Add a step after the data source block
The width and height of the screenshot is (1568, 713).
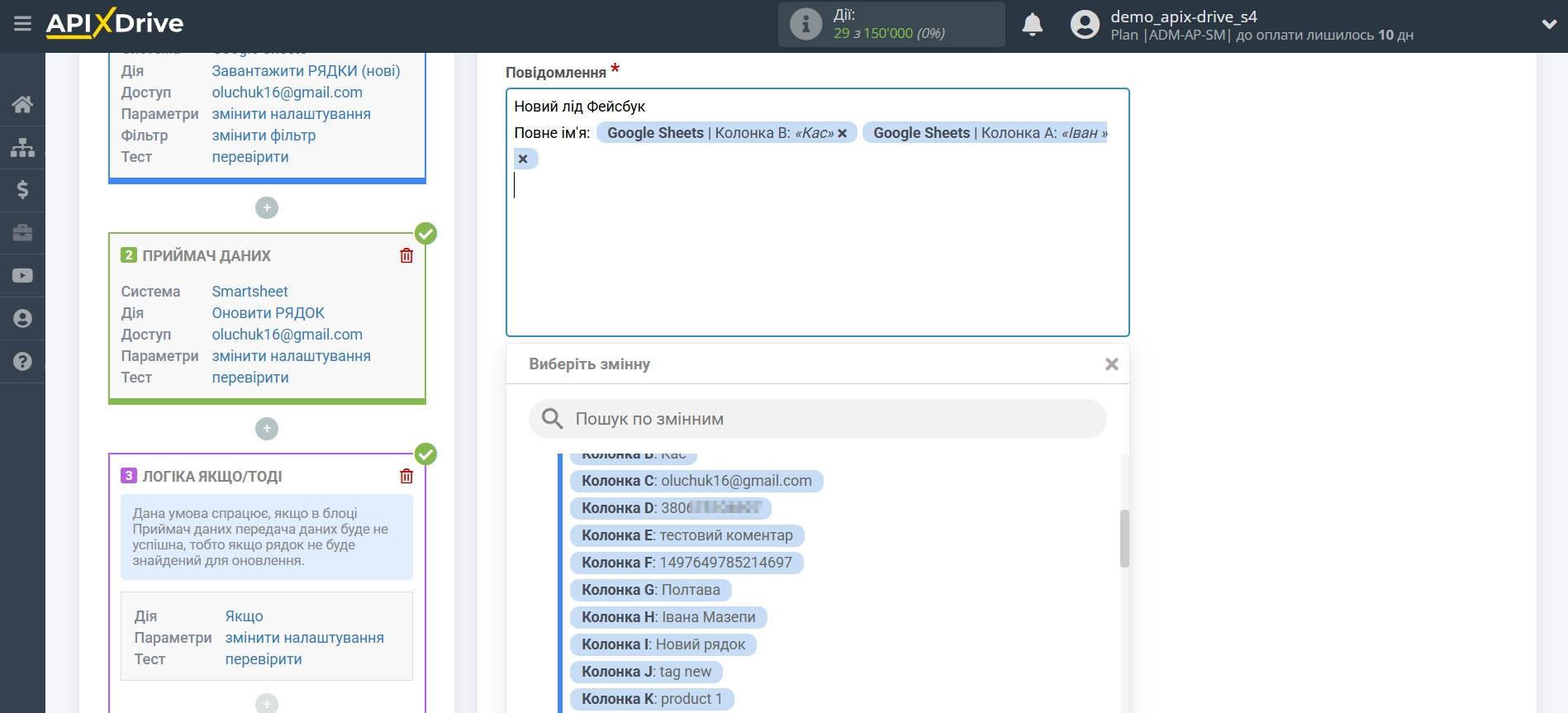(267, 207)
